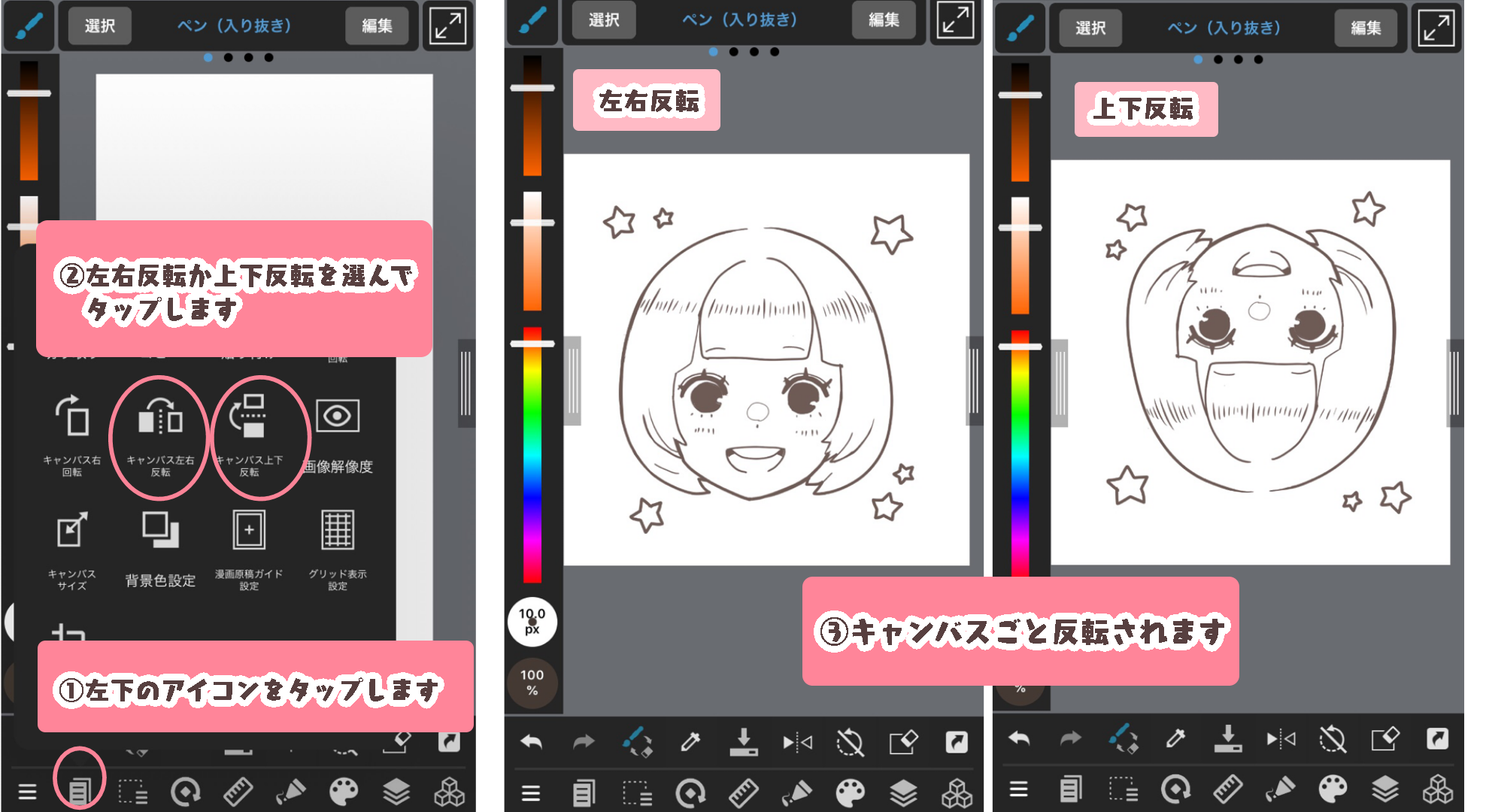Open materials cubes icon in left screen

pyautogui.click(x=449, y=791)
